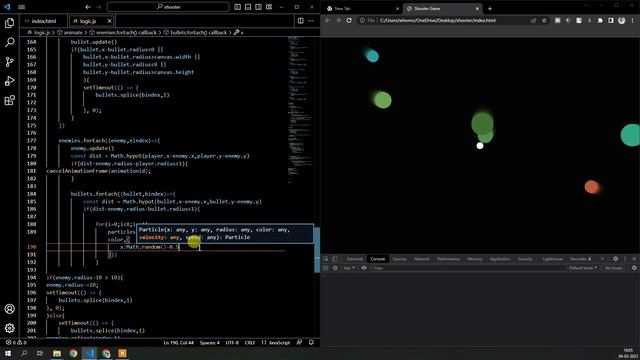Viewport: 640px width, 360px height.
Task: Toggle the primary sidebar layout icon
Action: pyautogui.click(x=238, y=7)
